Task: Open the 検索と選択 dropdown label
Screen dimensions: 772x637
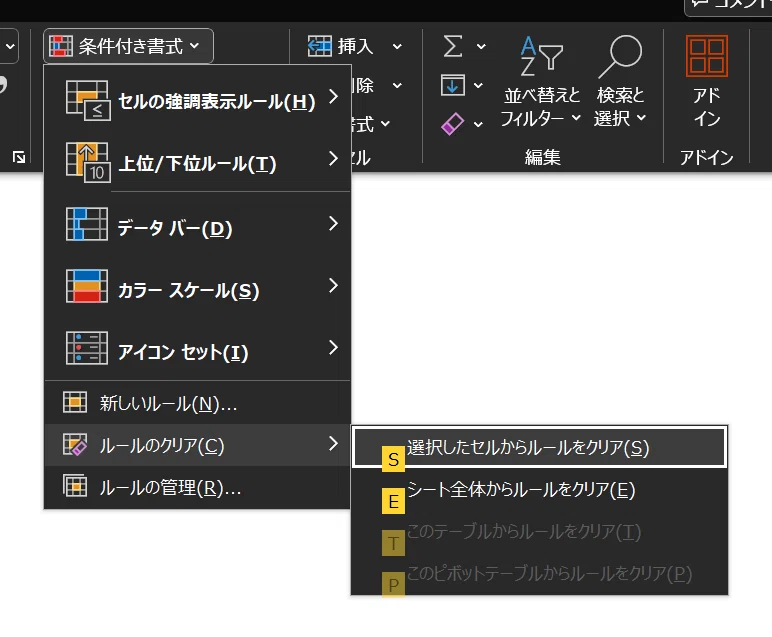Action: (620, 106)
